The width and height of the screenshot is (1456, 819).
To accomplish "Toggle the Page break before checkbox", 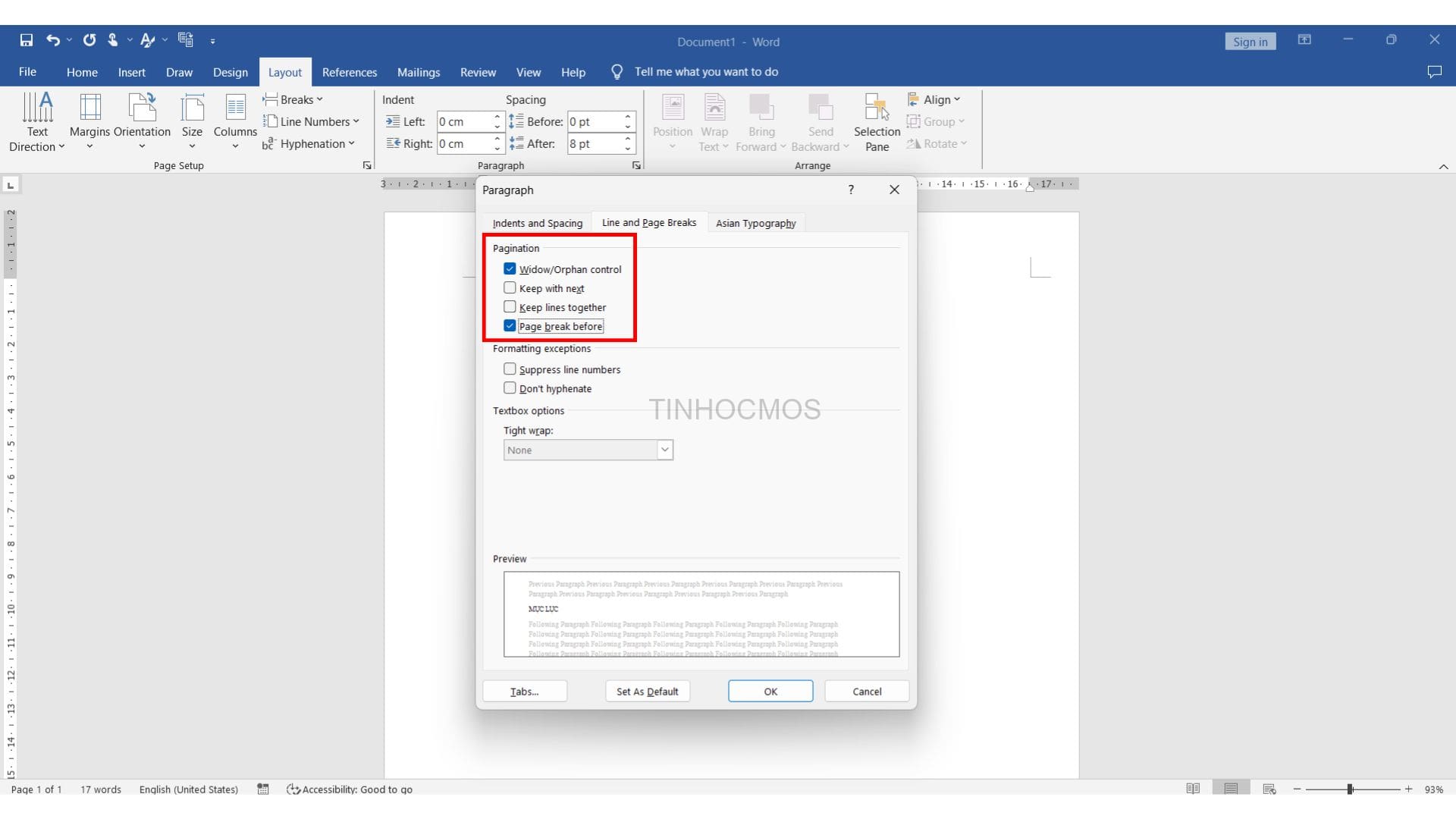I will (x=509, y=325).
